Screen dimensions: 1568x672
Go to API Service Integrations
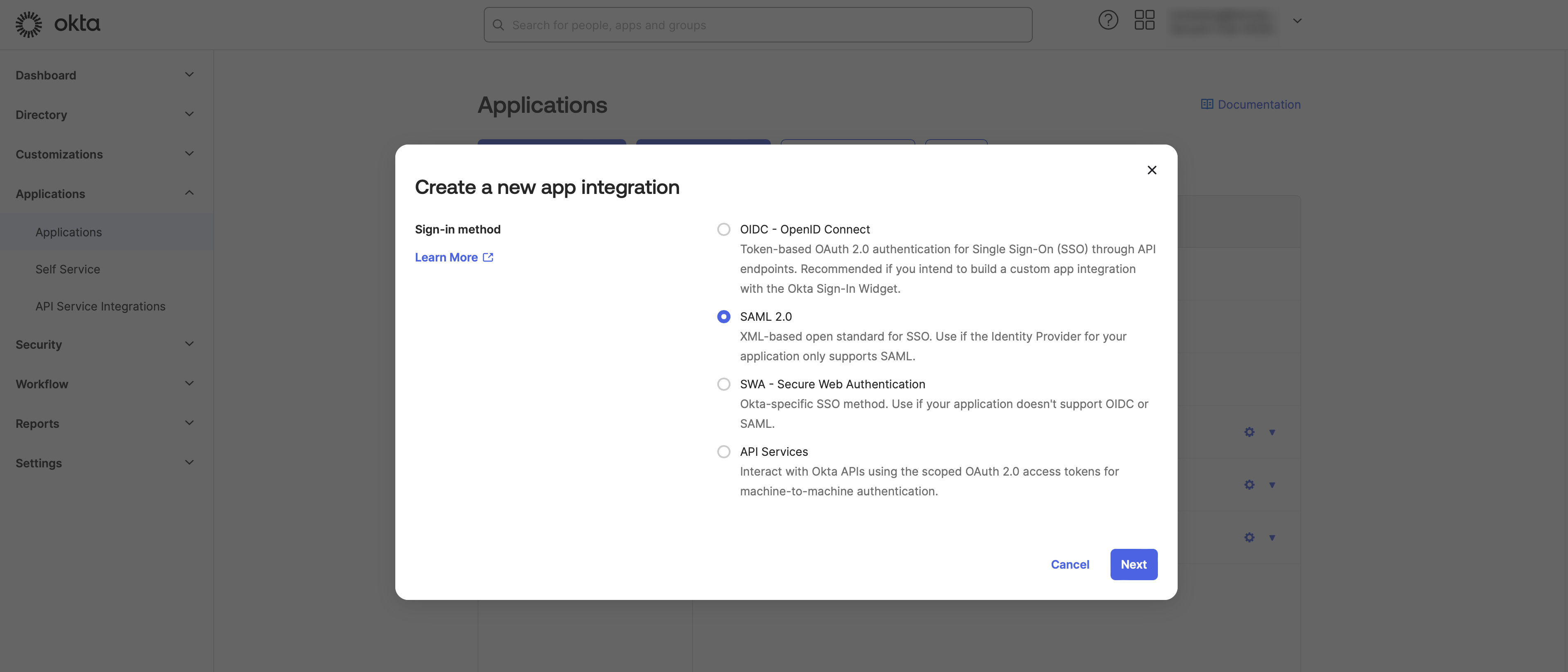tap(100, 306)
